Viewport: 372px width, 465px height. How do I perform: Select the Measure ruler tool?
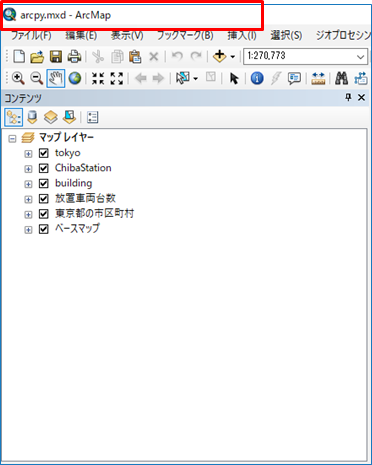(318, 78)
